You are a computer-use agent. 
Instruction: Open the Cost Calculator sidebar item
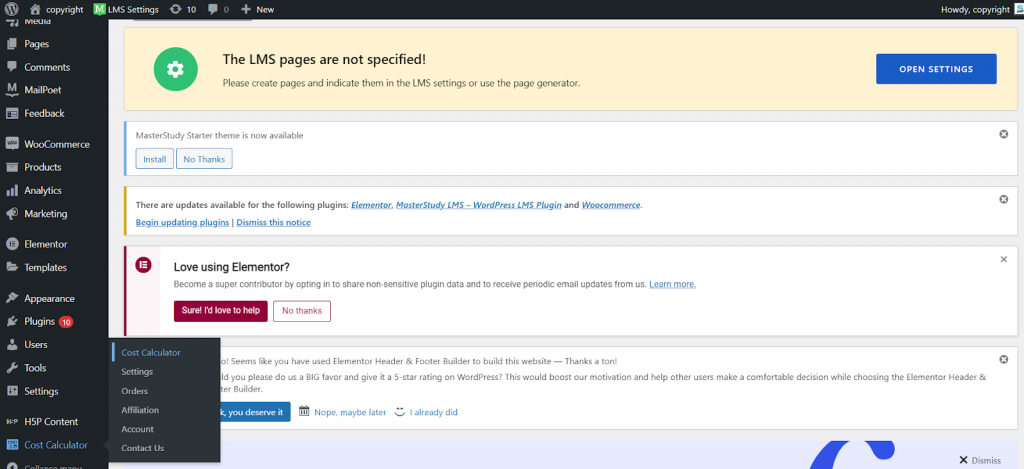click(x=54, y=445)
